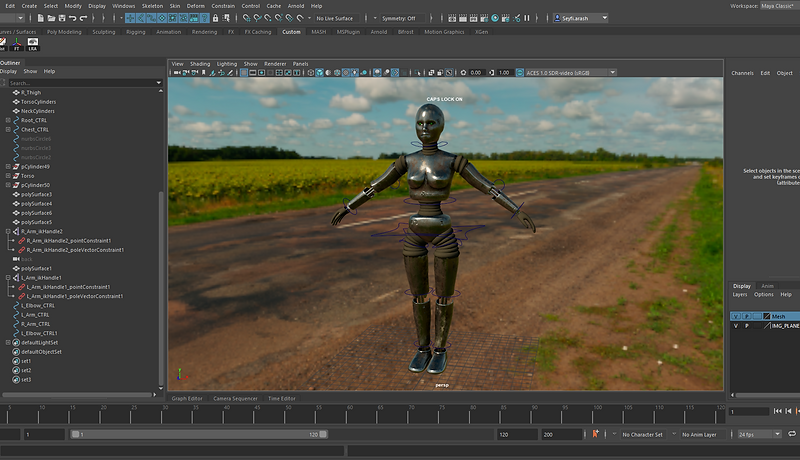Open the Symmetry: Off dropdown

(x=402, y=18)
